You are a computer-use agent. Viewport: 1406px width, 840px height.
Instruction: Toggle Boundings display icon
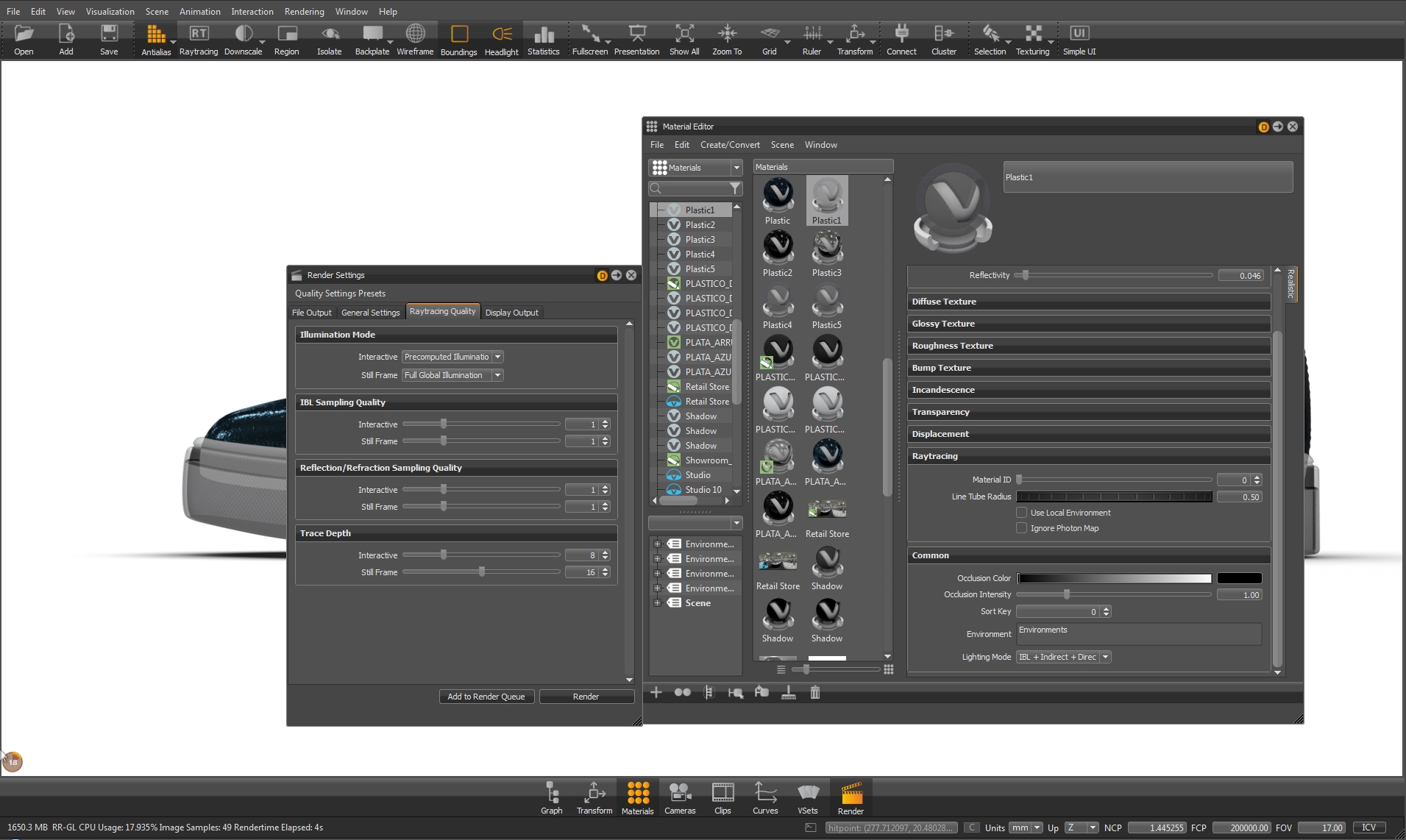(x=459, y=39)
